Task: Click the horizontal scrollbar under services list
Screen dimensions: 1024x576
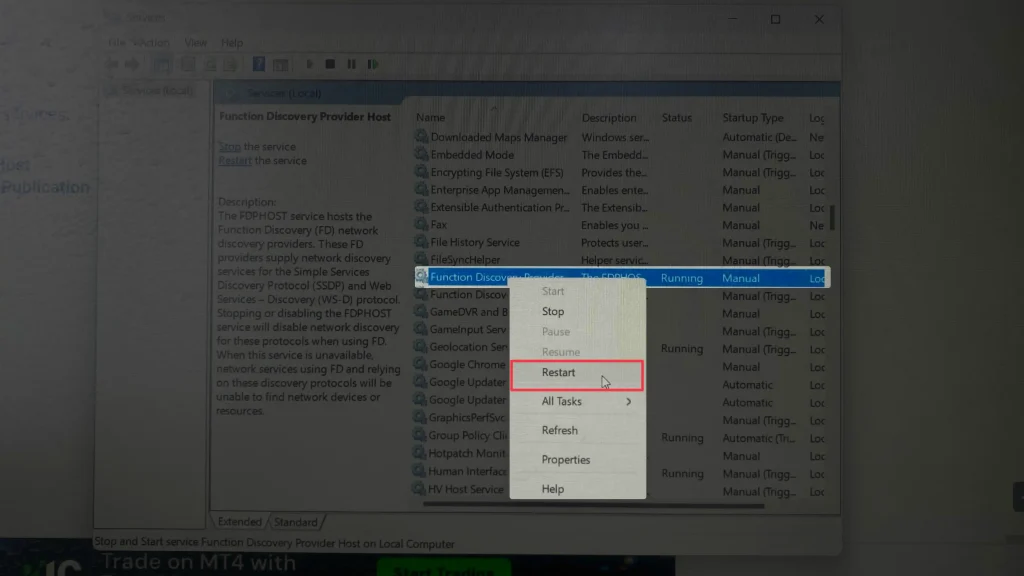Action: 593,505
